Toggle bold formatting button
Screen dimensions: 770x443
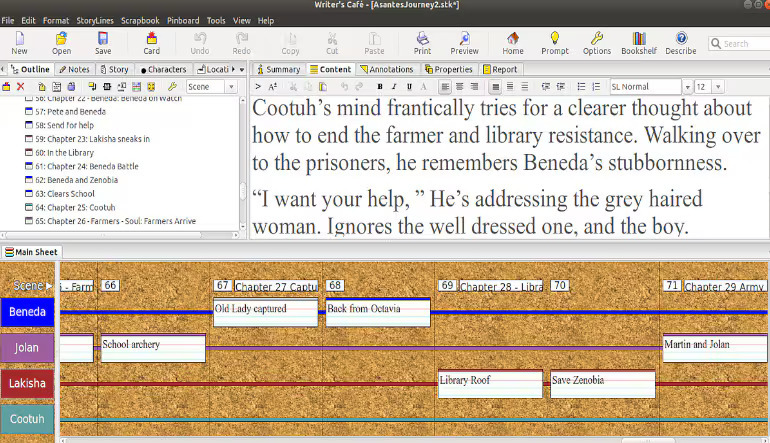point(380,86)
